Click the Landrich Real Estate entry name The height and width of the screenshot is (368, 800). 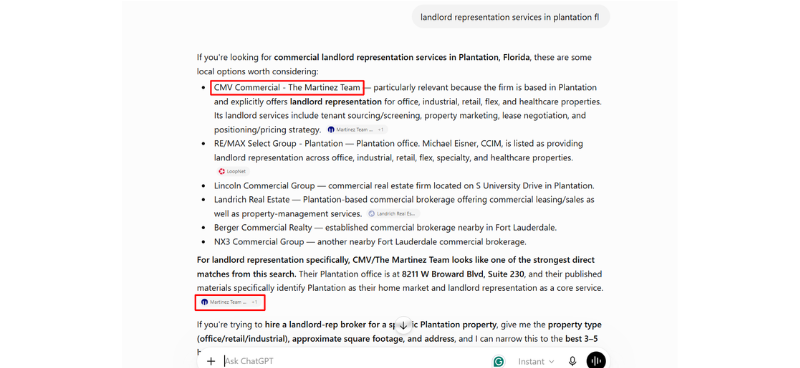pyautogui.click(x=252, y=200)
